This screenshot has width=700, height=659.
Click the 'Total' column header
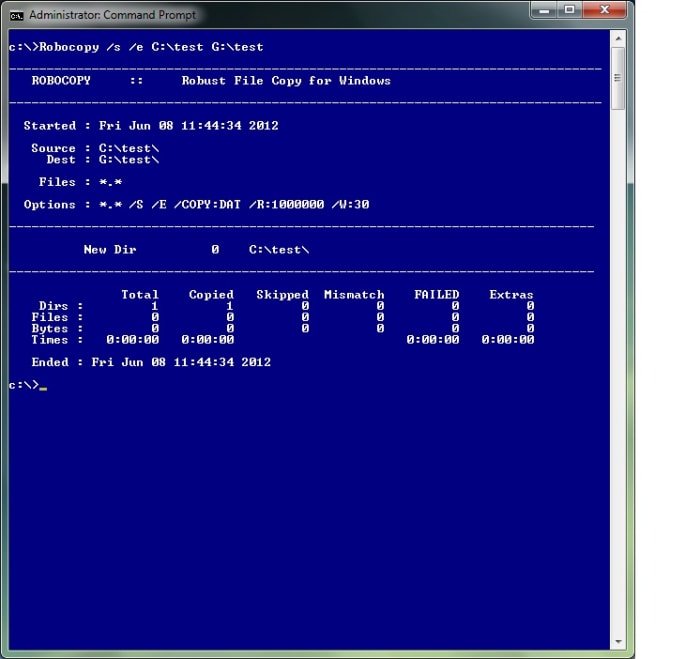point(140,295)
